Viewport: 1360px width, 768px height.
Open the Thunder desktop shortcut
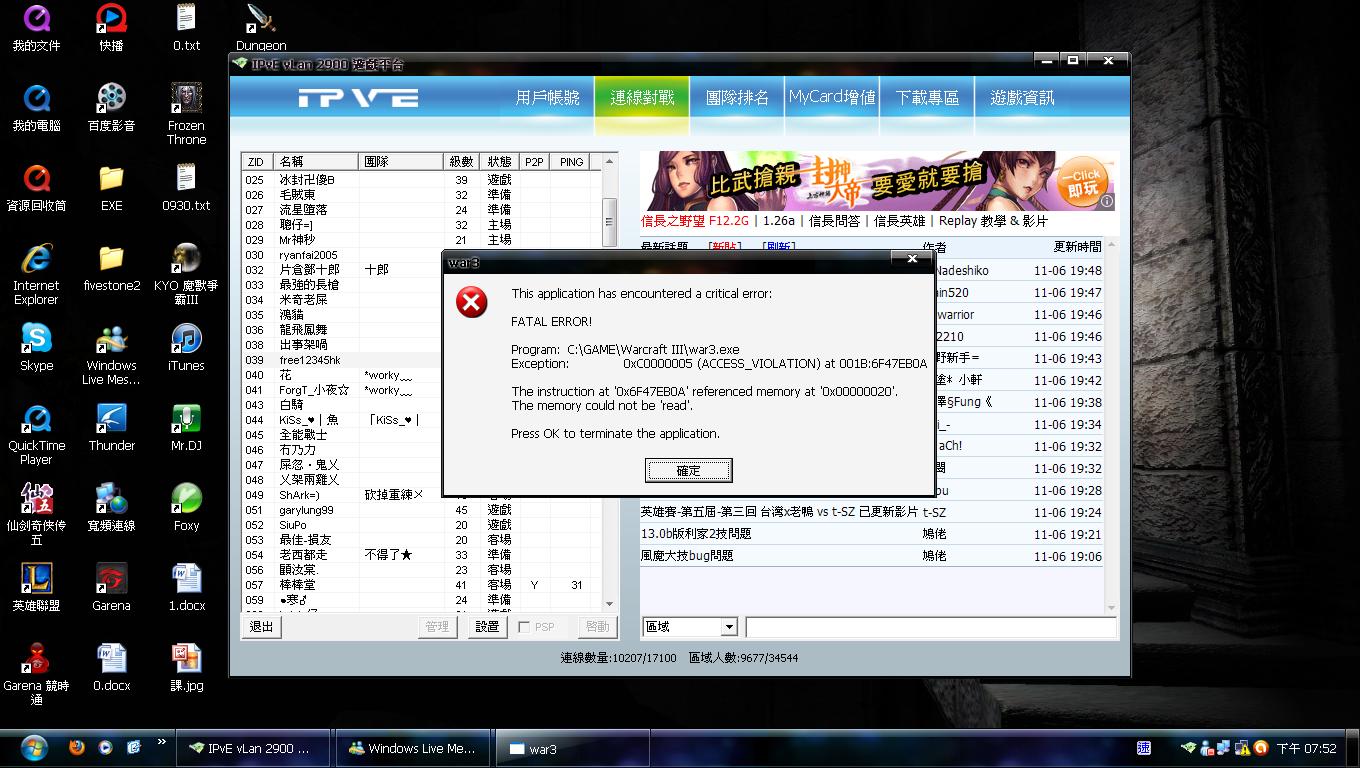tap(111, 421)
